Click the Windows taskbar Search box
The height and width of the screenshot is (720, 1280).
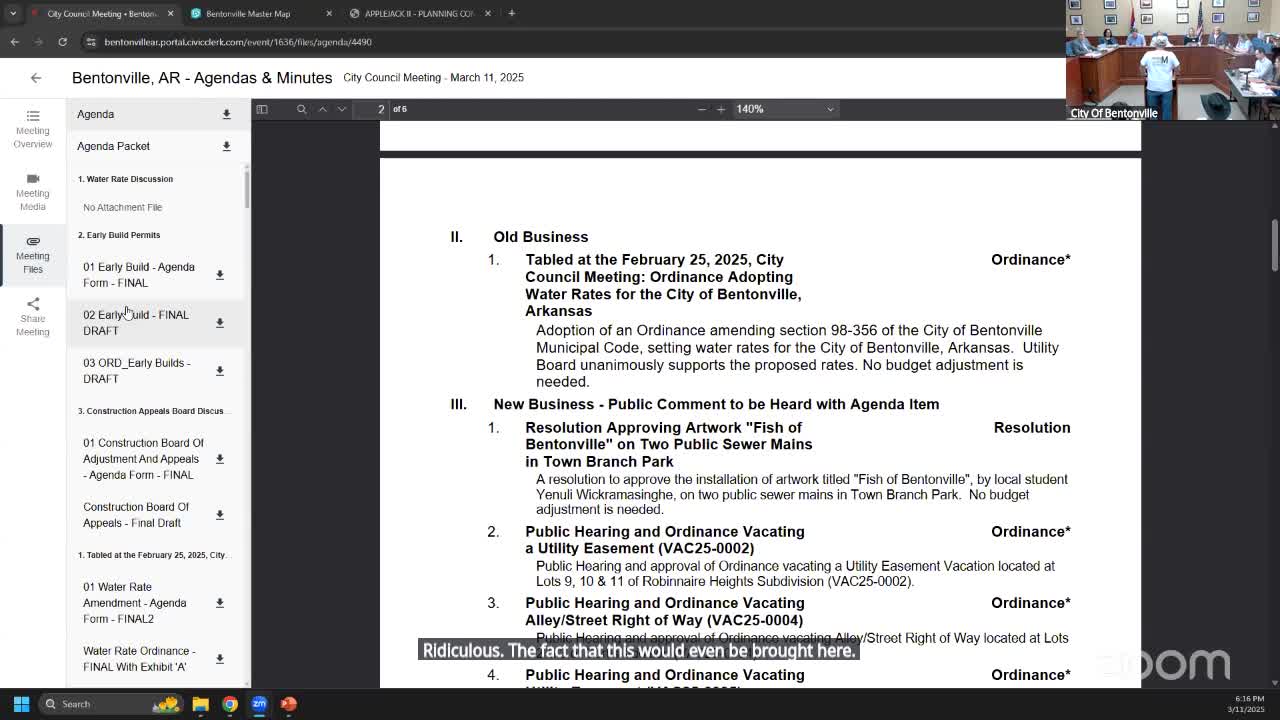pyautogui.click(x=112, y=704)
